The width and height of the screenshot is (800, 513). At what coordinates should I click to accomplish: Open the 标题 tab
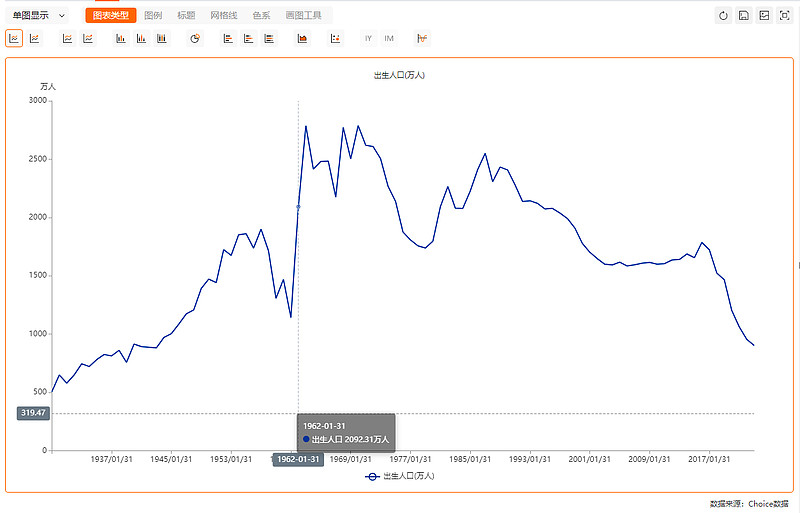tap(186, 15)
